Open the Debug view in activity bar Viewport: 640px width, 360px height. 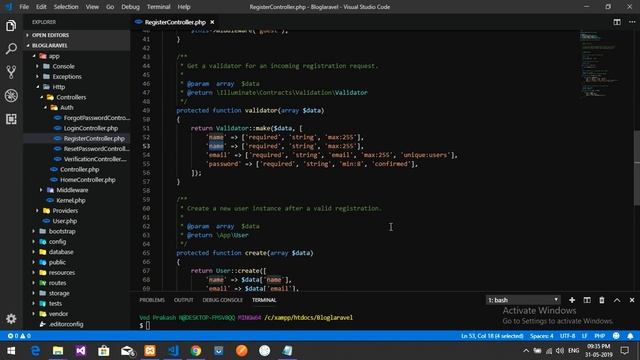tap(11, 96)
